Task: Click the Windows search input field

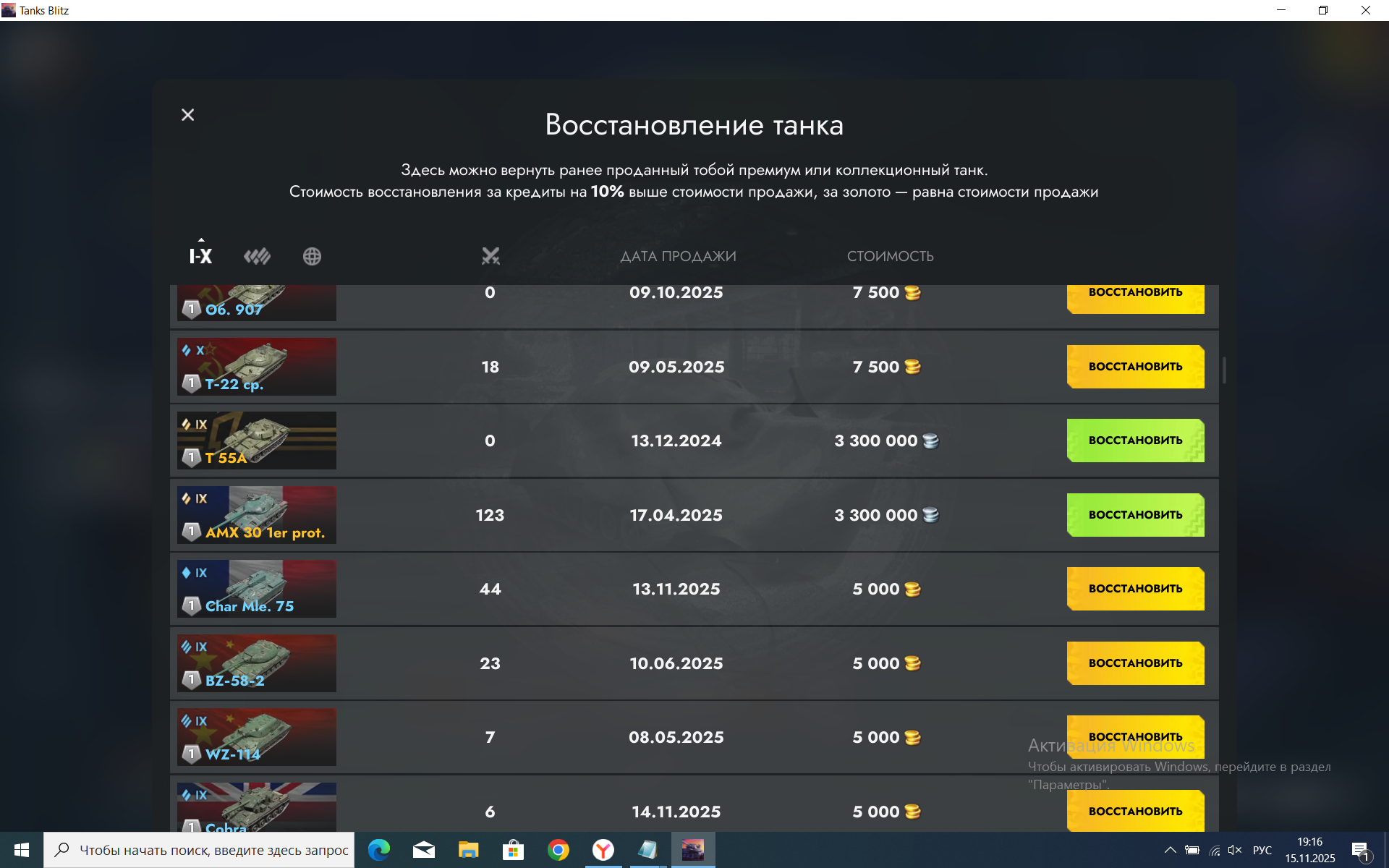Action: tap(213, 850)
